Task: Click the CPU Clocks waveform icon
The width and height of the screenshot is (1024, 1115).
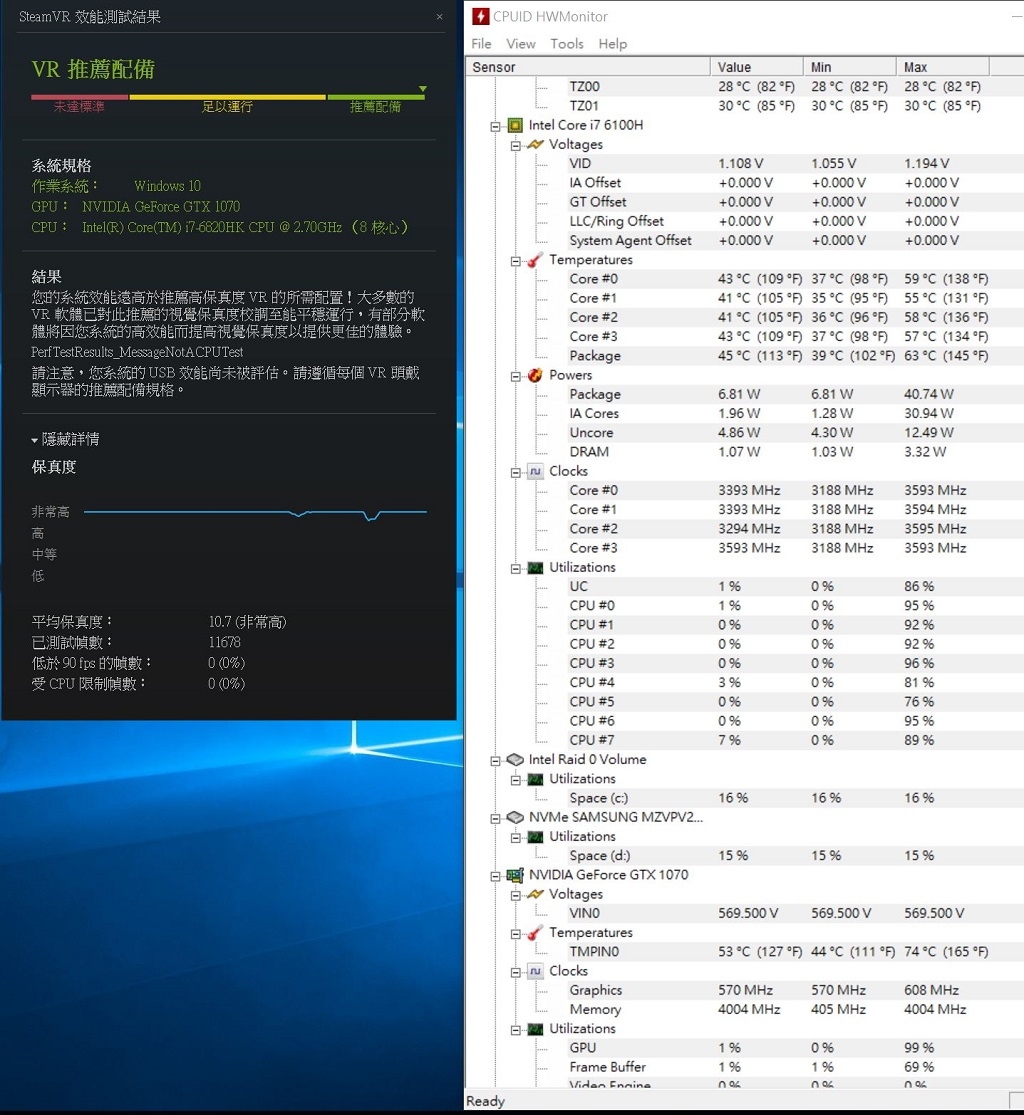Action: pos(535,471)
